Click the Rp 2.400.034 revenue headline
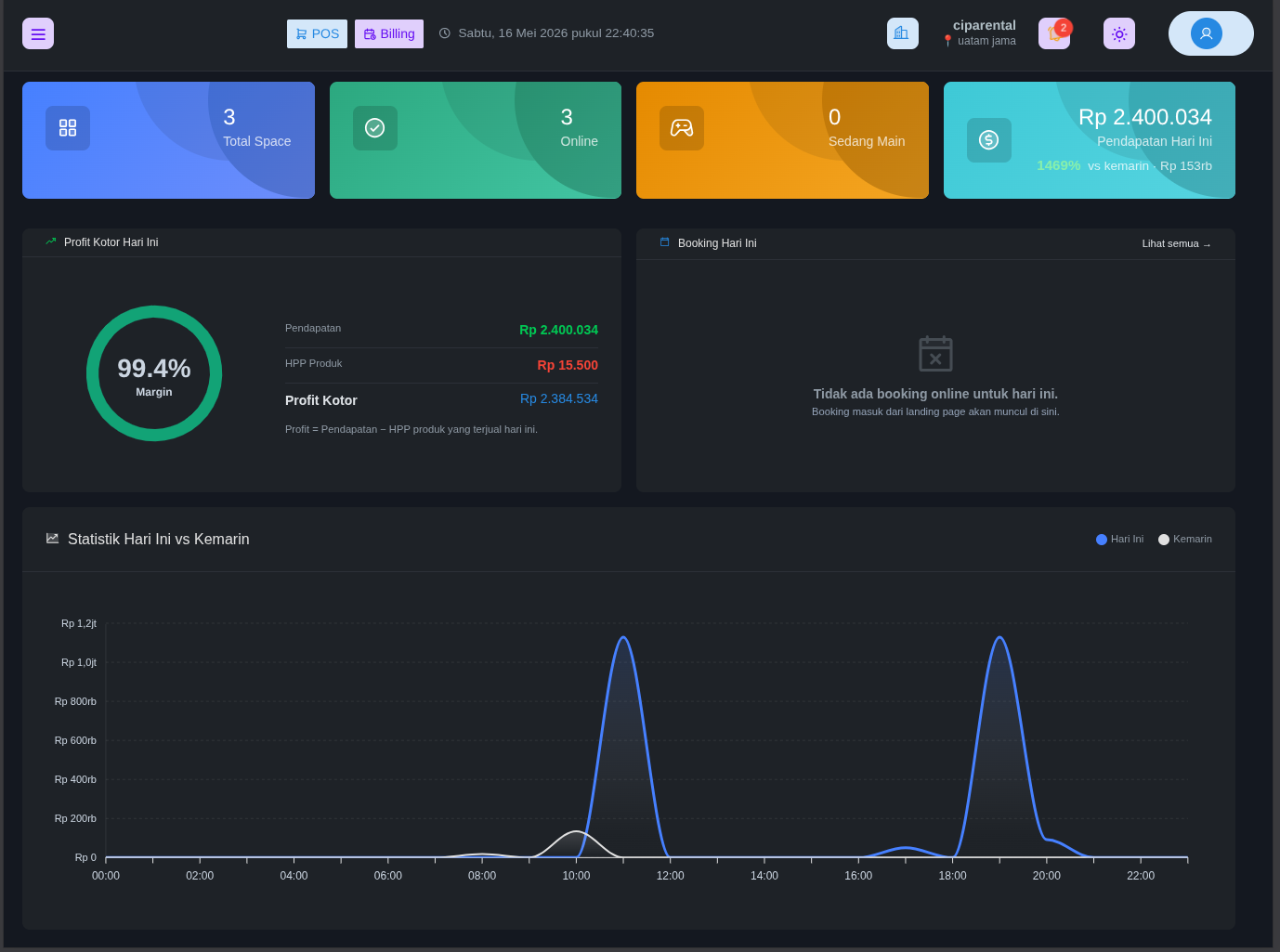The height and width of the screenshot is (952, 1280). pos(1145,117)
